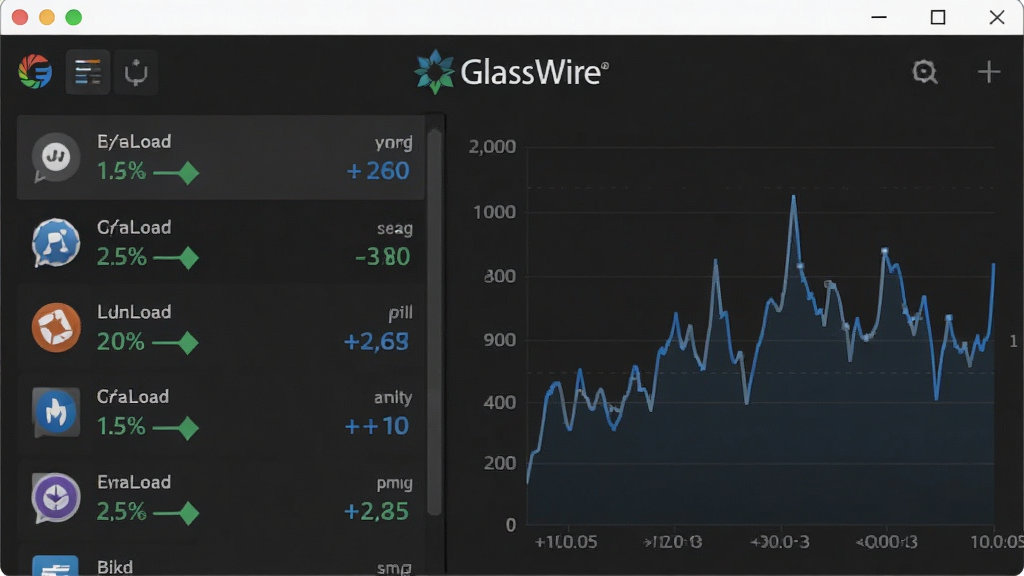This screenshot has width=1024, height=576.
Task: Maximize the window using square button
Action: coord(938,17)
